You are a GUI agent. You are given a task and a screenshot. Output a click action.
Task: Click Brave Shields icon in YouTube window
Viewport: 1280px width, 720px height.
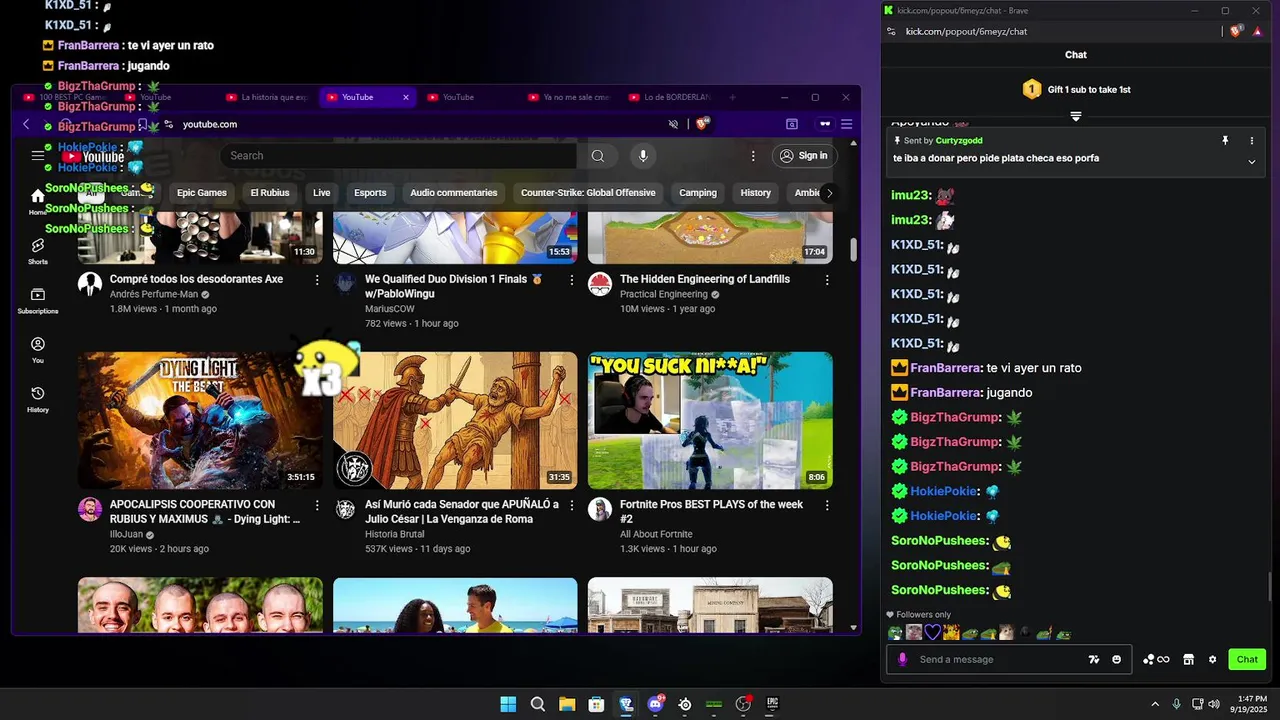click(x=703, y=124)
